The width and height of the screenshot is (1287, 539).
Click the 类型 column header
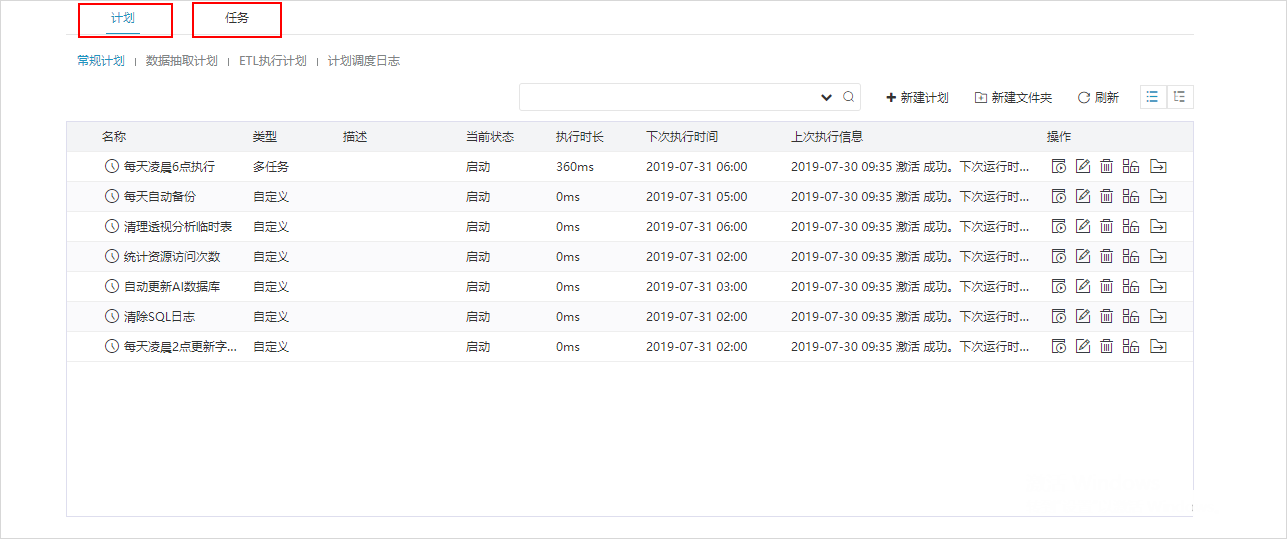[x=265, y=137]
